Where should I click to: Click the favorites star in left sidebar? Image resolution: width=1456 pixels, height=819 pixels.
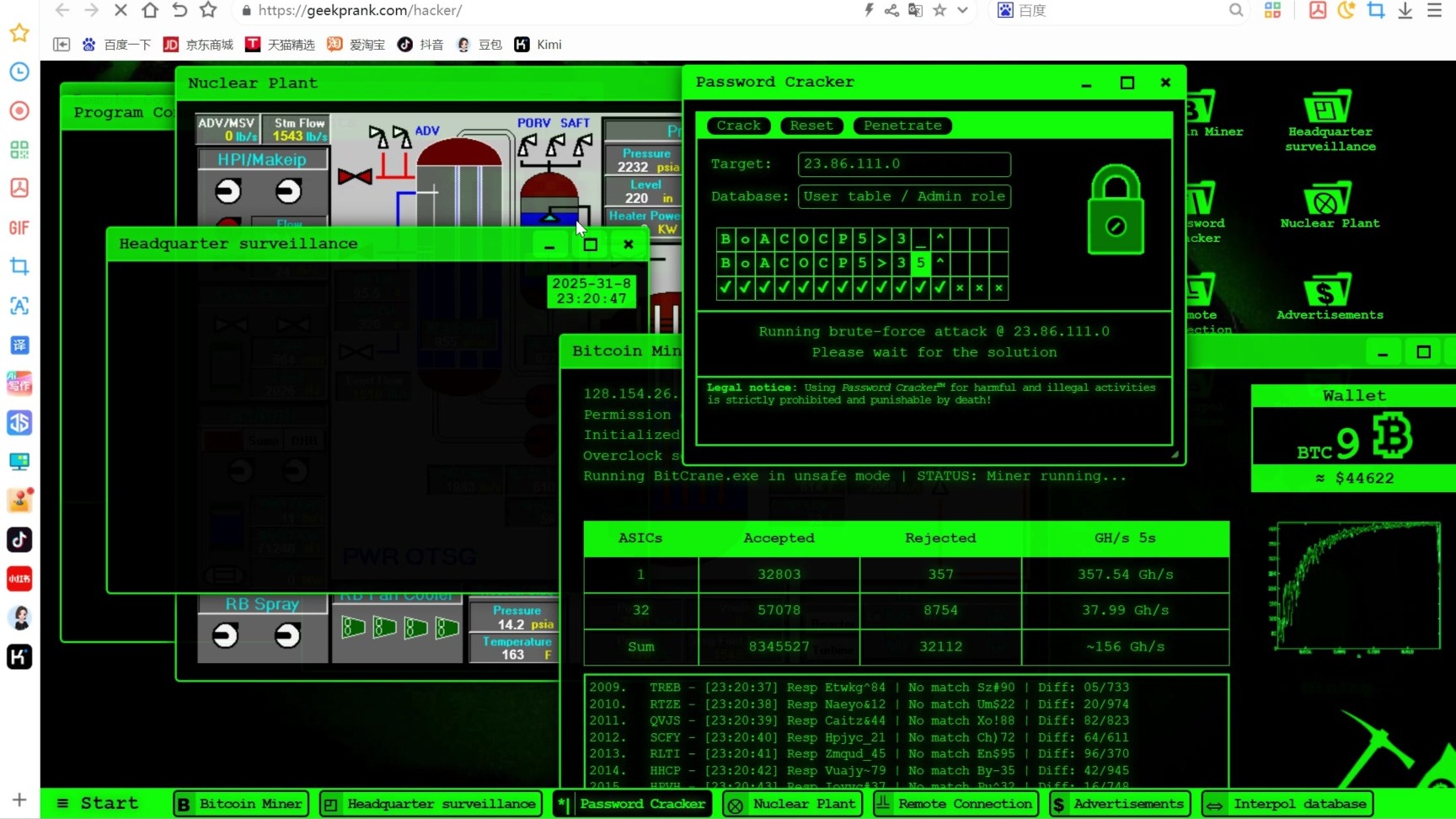tap(19, 33)
